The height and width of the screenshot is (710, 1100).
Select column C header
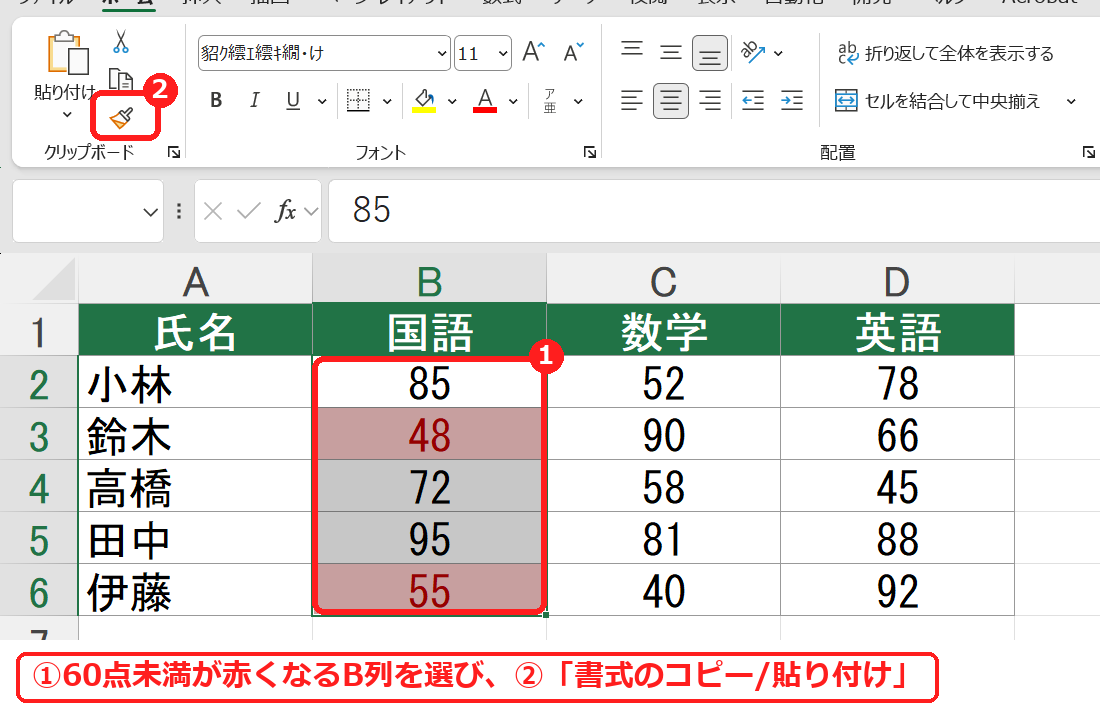point(663,279)
